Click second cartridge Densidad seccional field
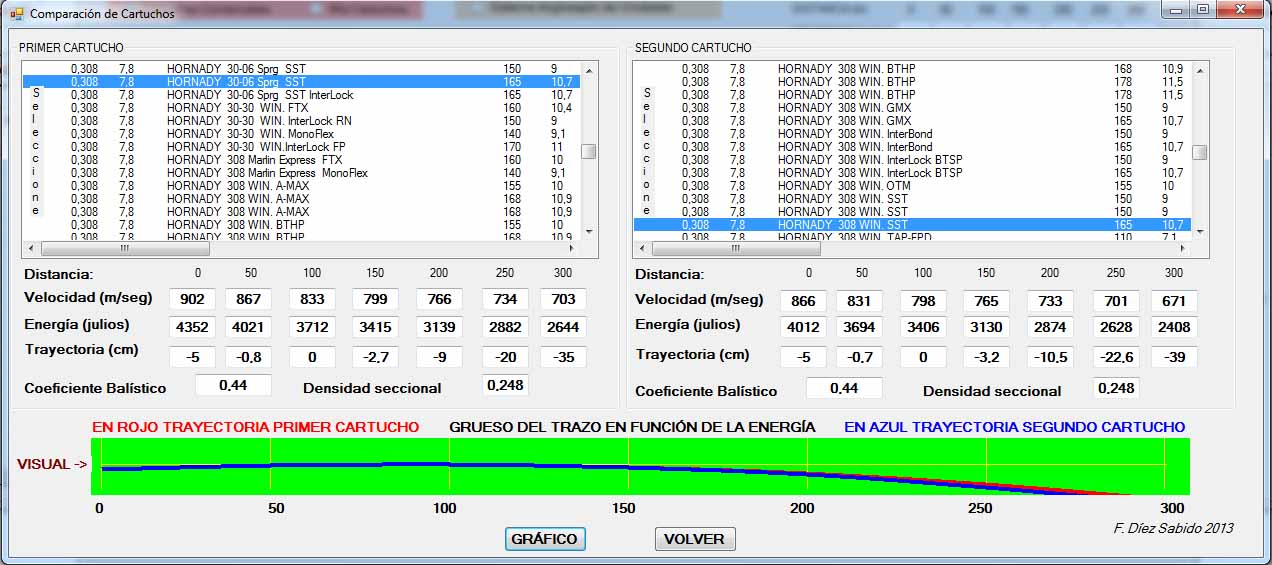 pos(1115,388)
